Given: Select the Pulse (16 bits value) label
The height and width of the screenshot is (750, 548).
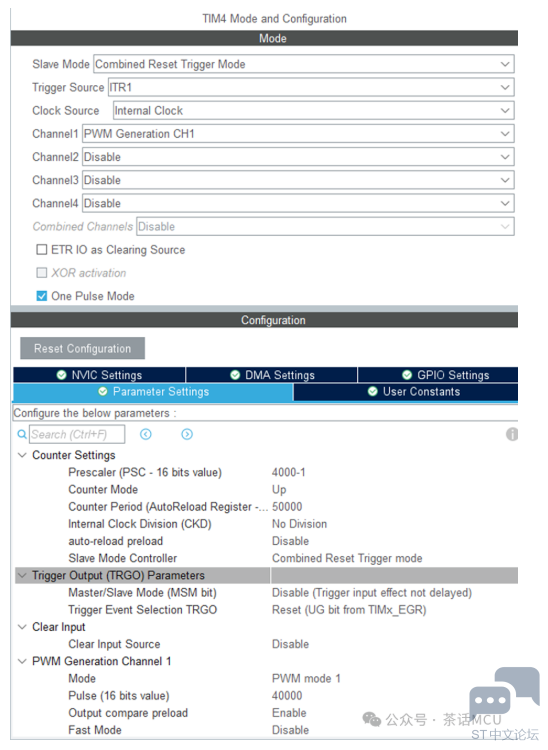Looking at the screenshot, I should [119, 696].
